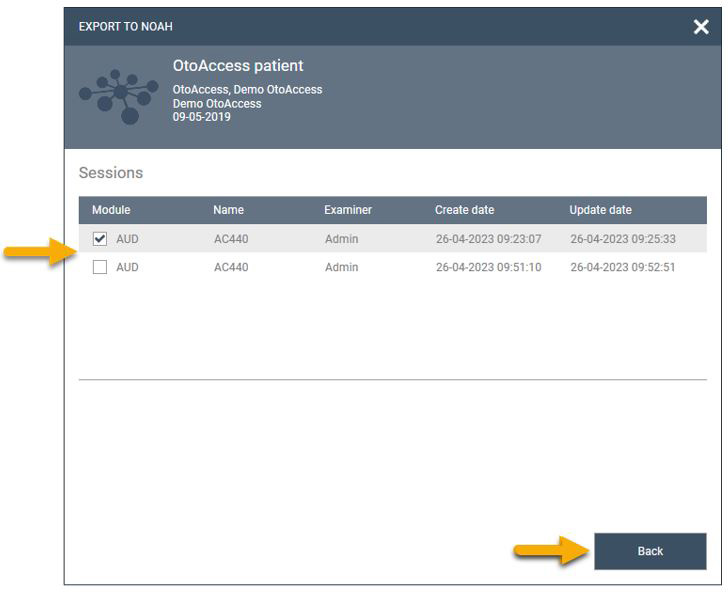
Task: Click the OtoAccess network logo icon
Action: click(119, 97)
